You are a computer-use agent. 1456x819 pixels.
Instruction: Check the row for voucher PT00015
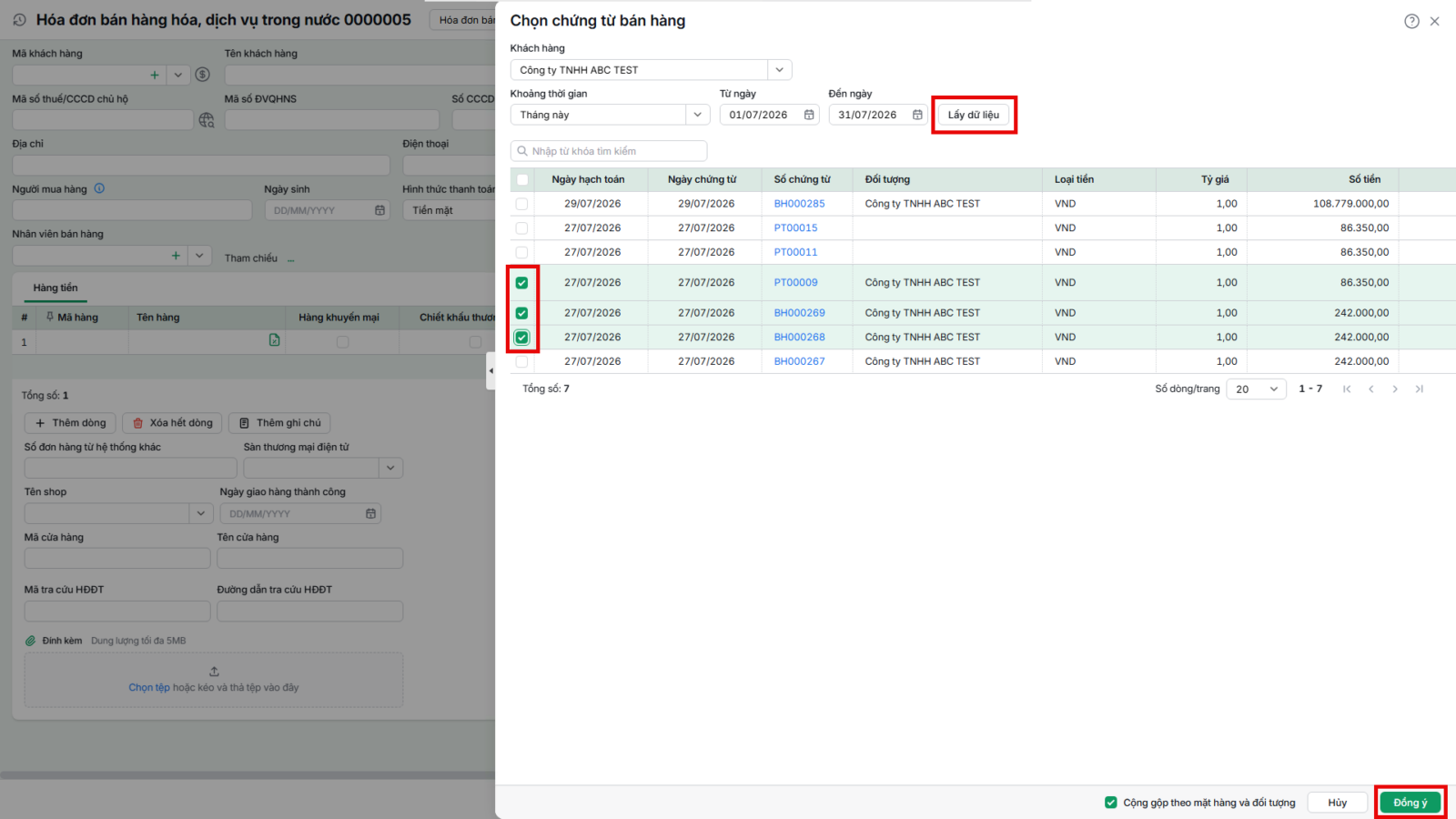[521, 228]
